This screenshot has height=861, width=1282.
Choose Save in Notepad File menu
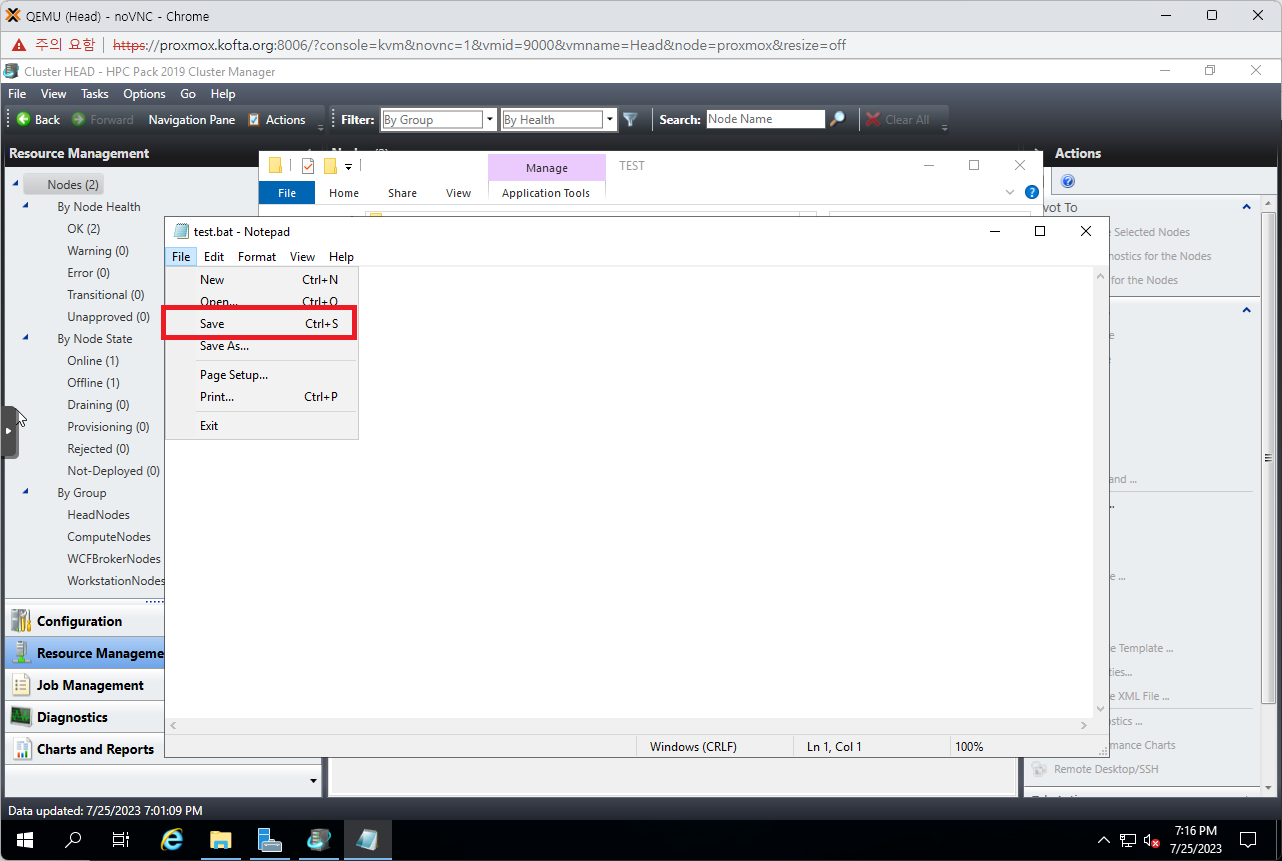212,324
